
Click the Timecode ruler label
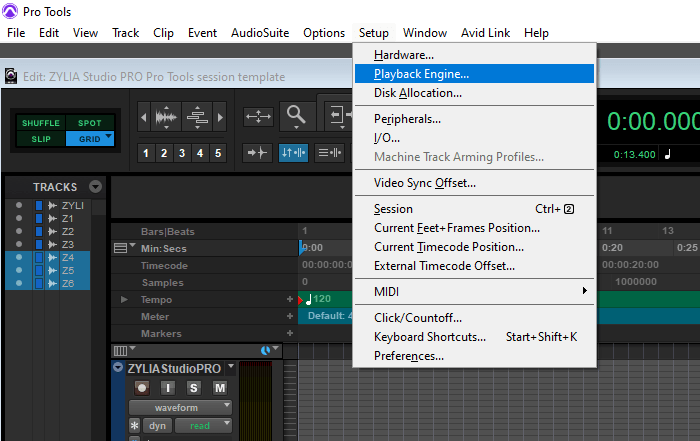pos(164,266)
